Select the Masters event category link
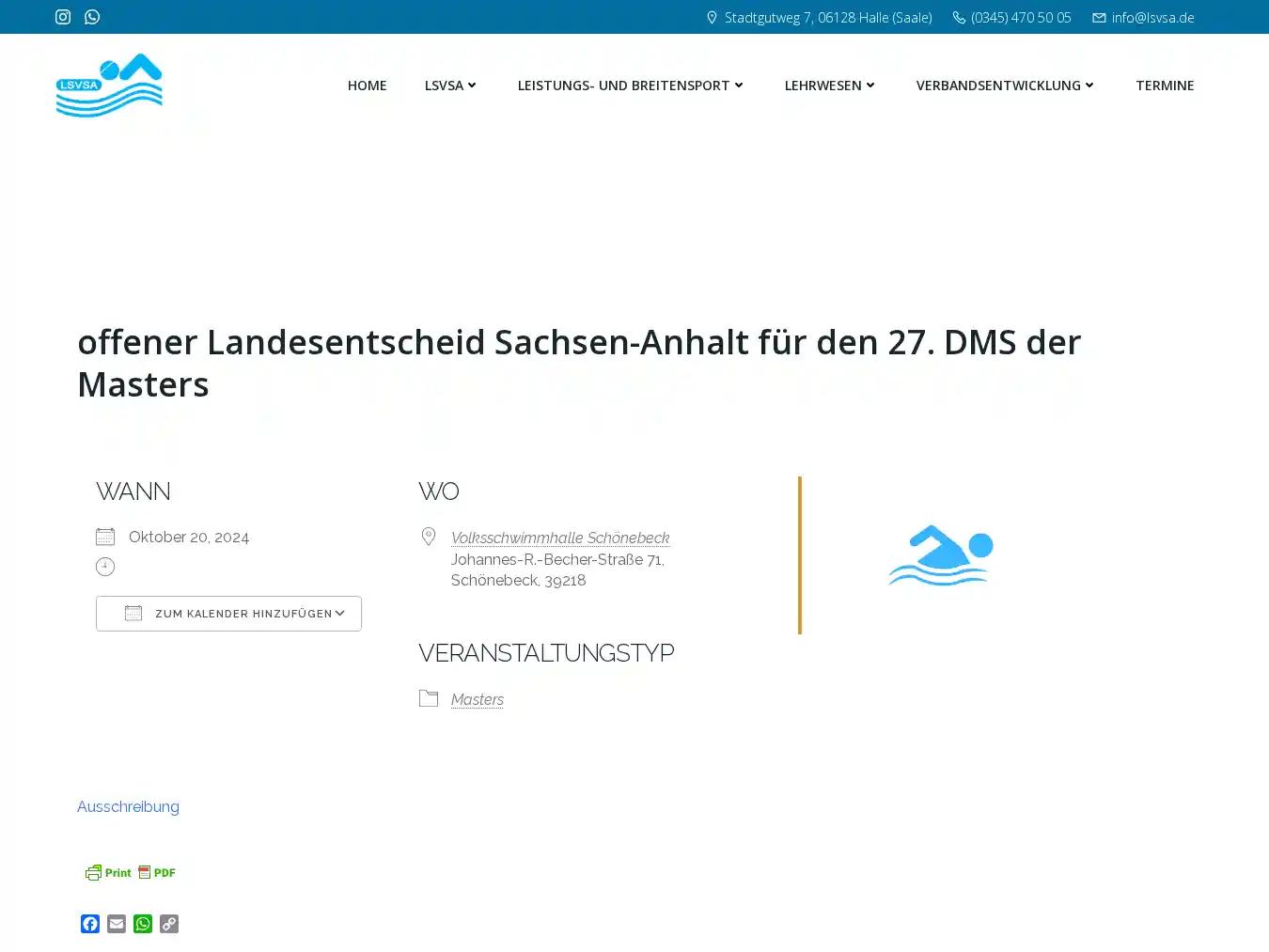Image resolution: width=1269 pixels, height=952 pixels. [x=477, y=699]
